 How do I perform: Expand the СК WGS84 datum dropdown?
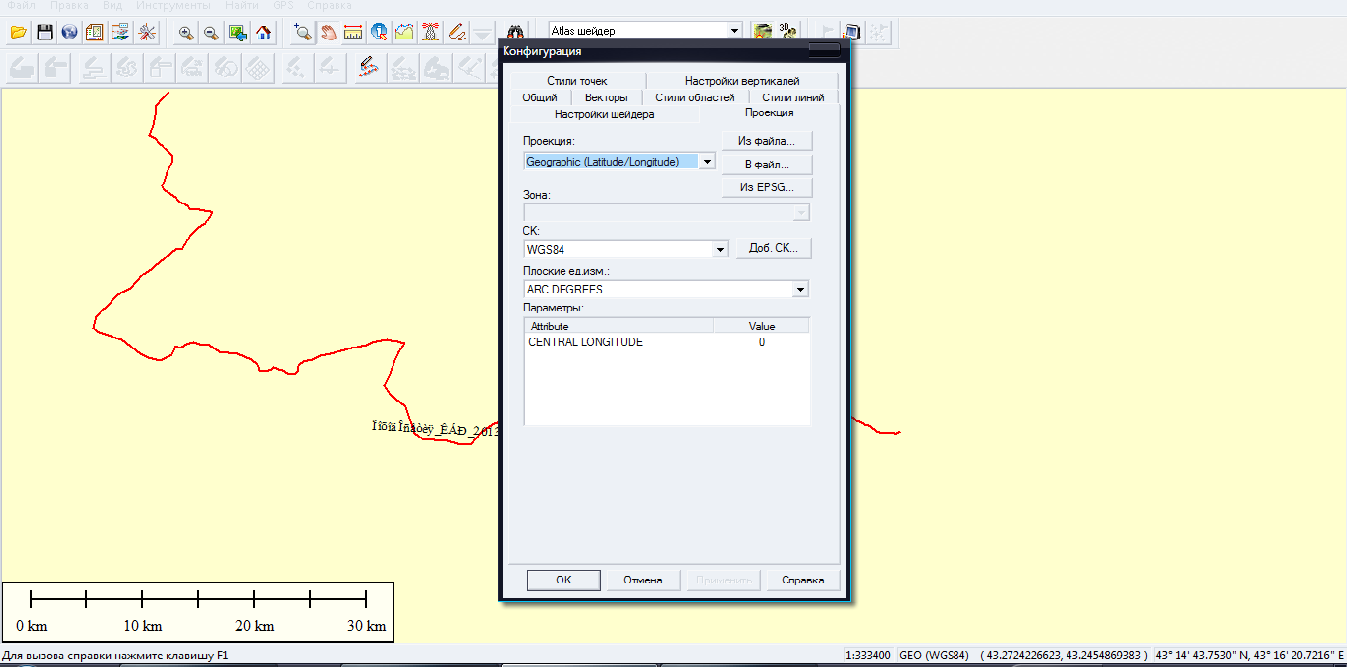[x=720, y=249]
